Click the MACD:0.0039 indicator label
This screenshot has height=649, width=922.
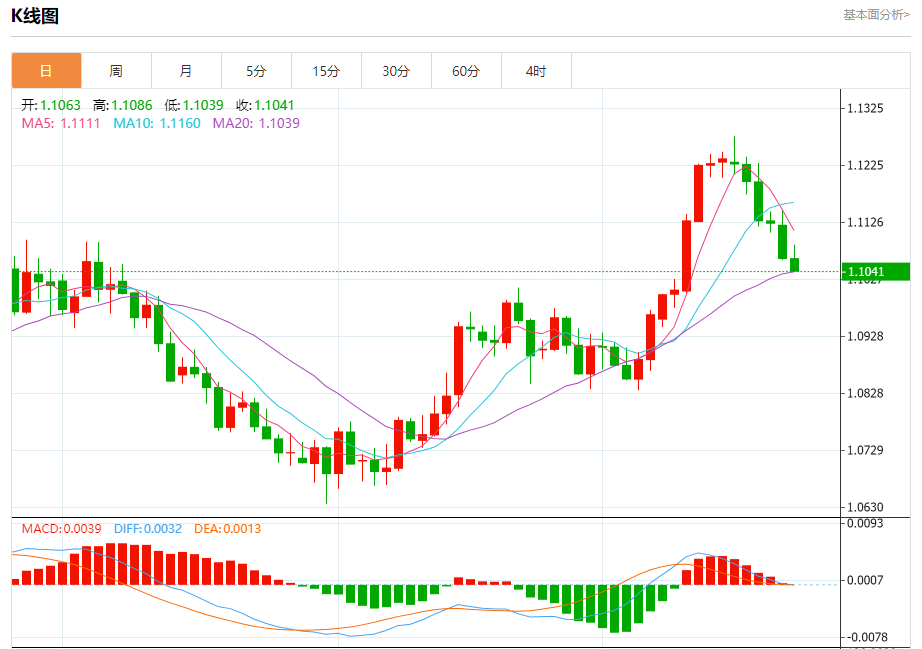click(61, 528)
